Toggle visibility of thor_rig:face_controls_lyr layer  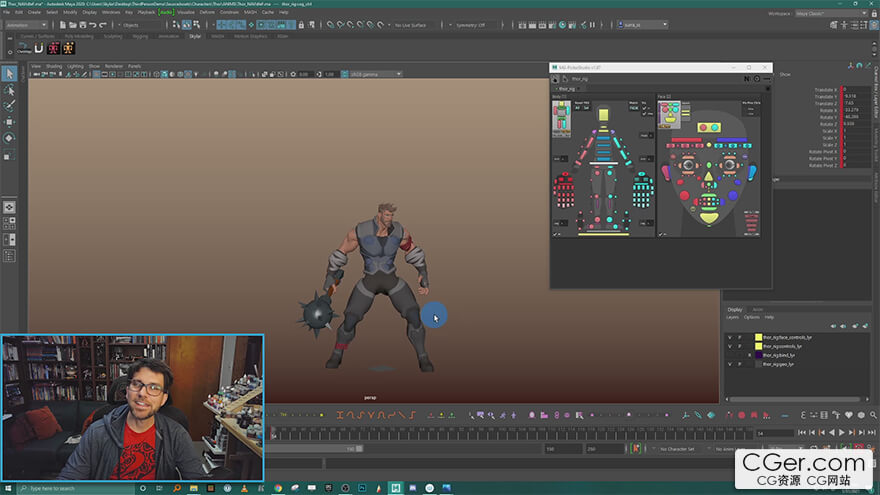(x=729, y=338)
